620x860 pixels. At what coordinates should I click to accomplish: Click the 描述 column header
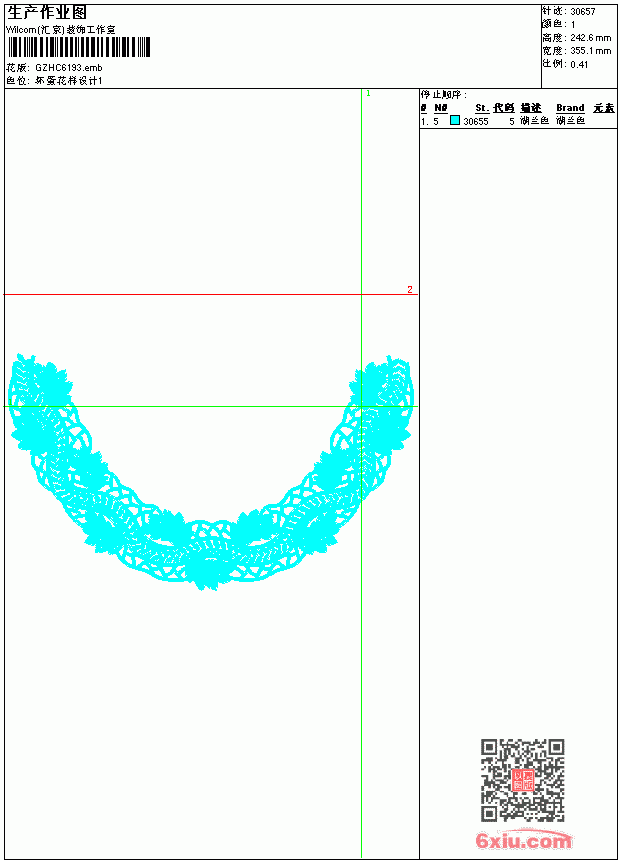pos(531,108)
